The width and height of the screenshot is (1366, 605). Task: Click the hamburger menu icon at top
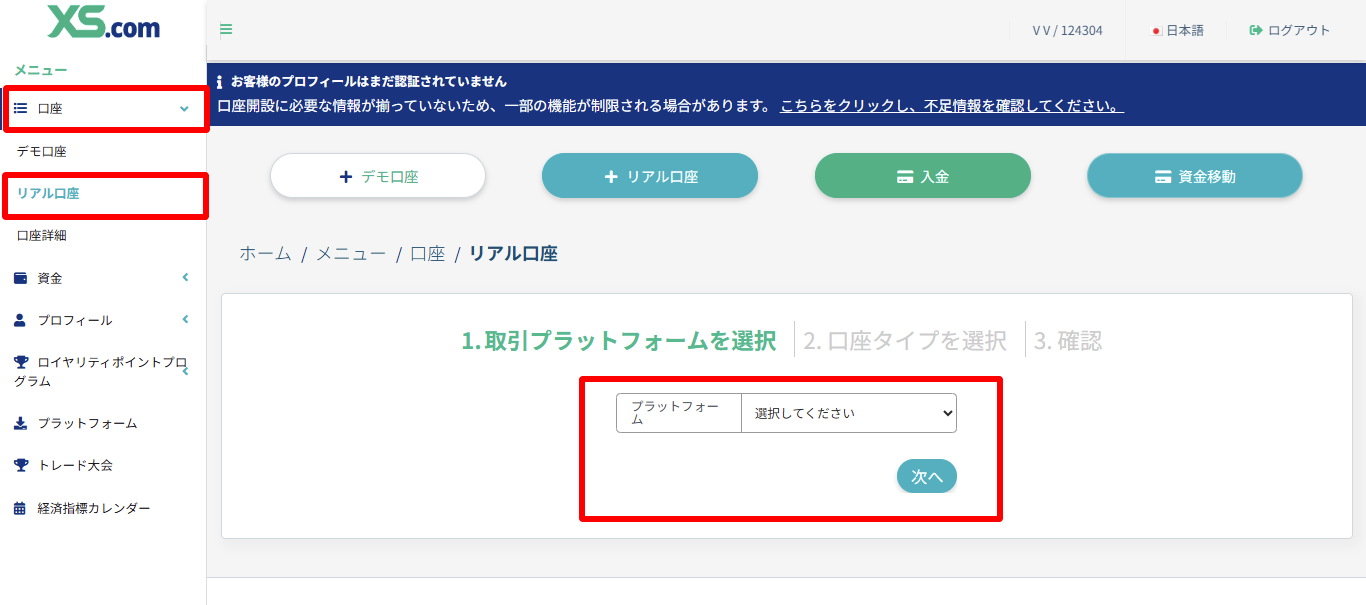226,29
